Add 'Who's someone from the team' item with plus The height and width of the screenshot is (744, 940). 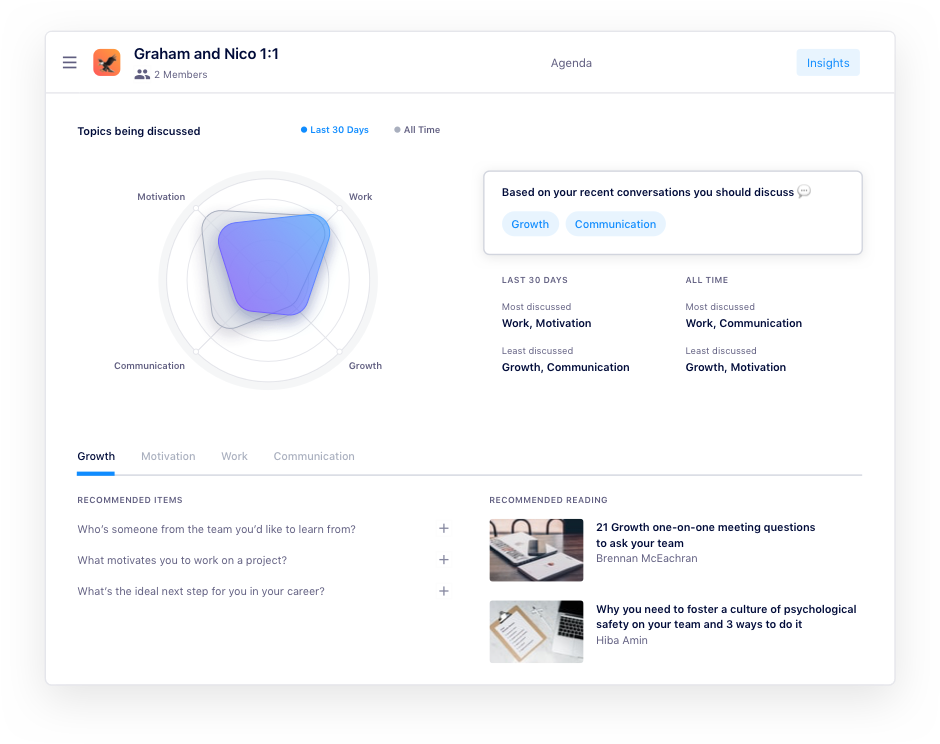point(444,528)
